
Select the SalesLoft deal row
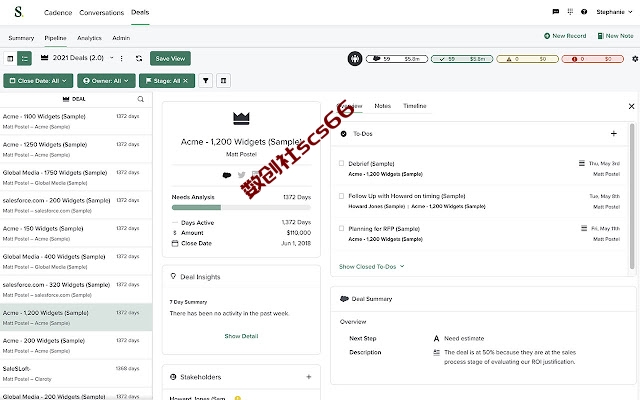(76, 373)
